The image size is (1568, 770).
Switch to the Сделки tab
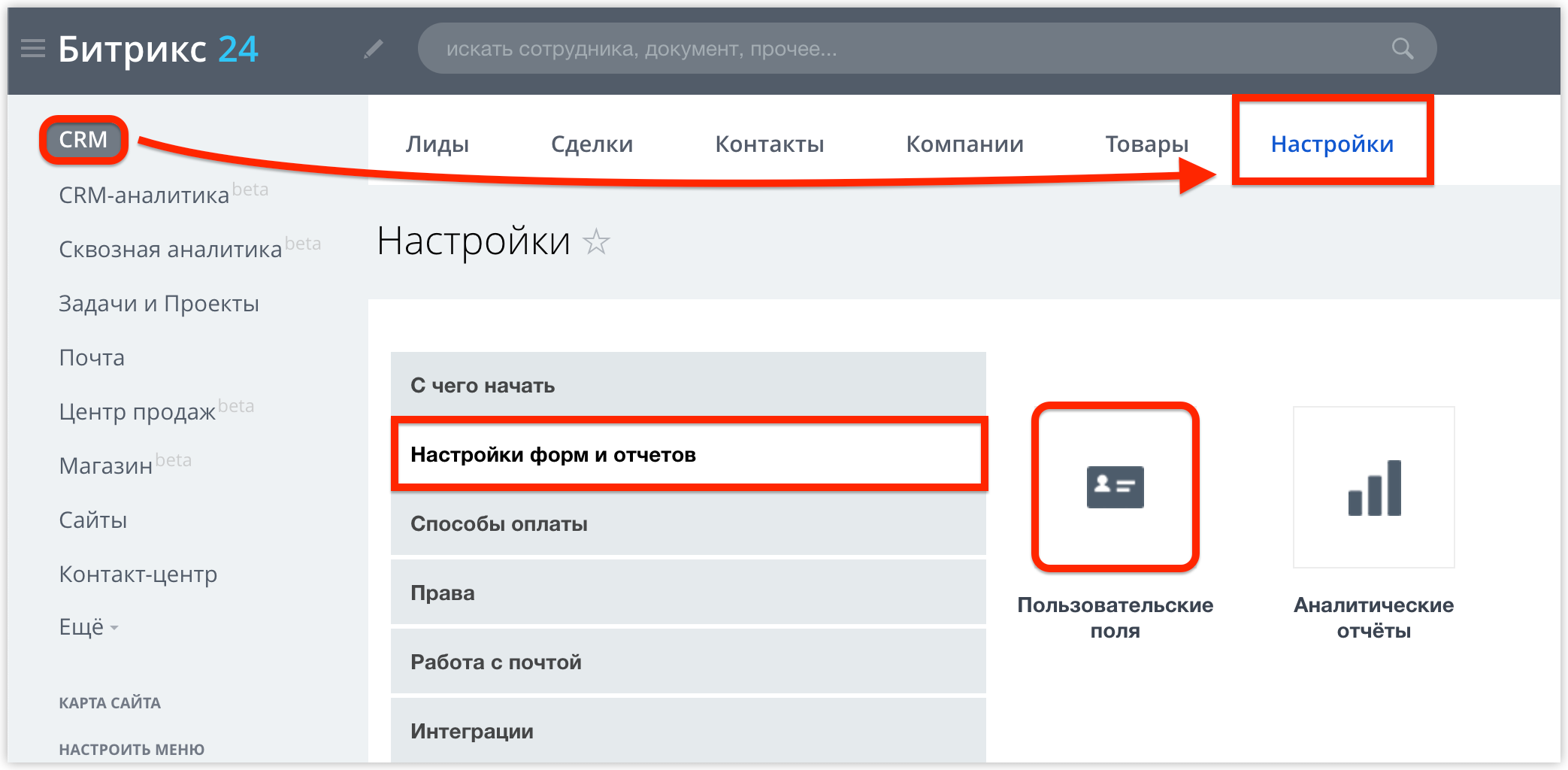tap(592, 144)
